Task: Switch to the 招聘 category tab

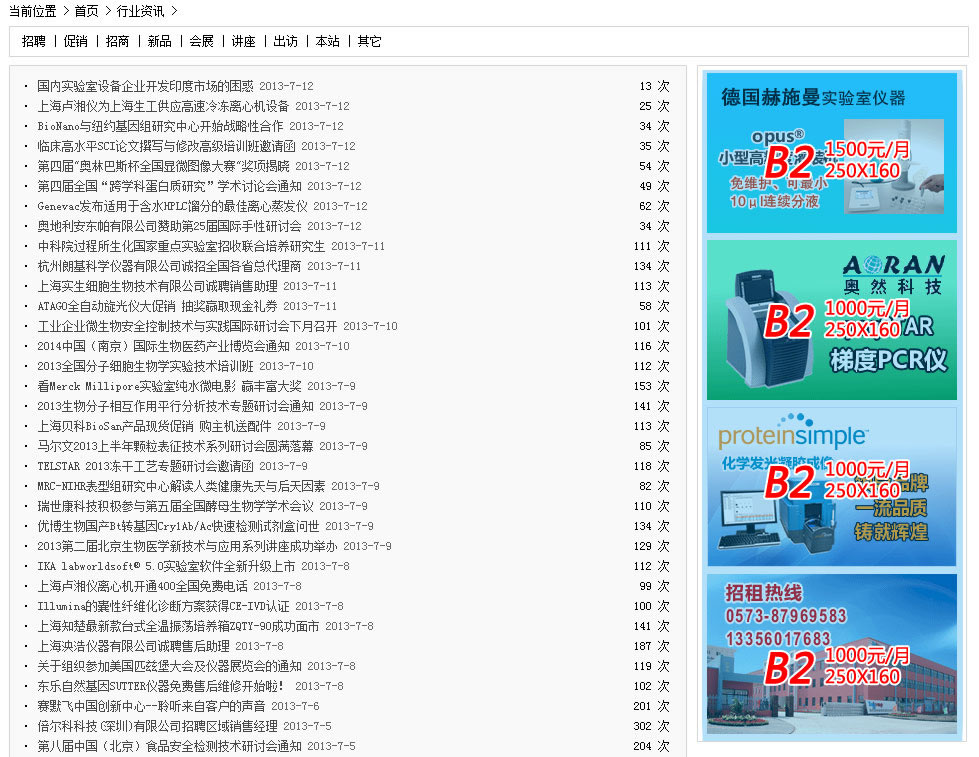Action: coord(34,41)
